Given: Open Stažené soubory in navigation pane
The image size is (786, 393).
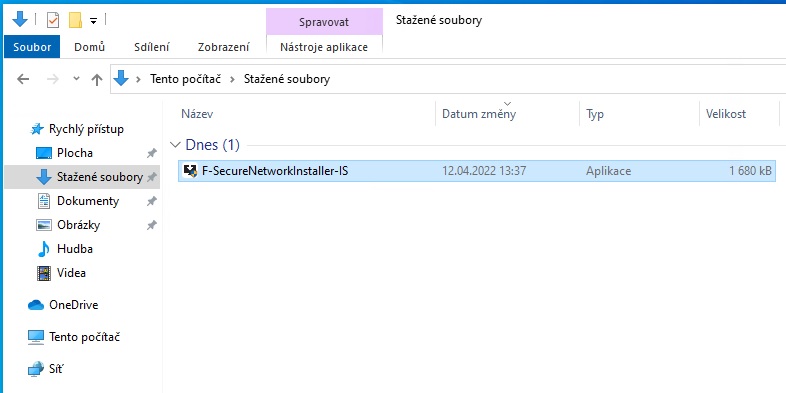Looking at the screenshot, I should (x=100, y=177).
